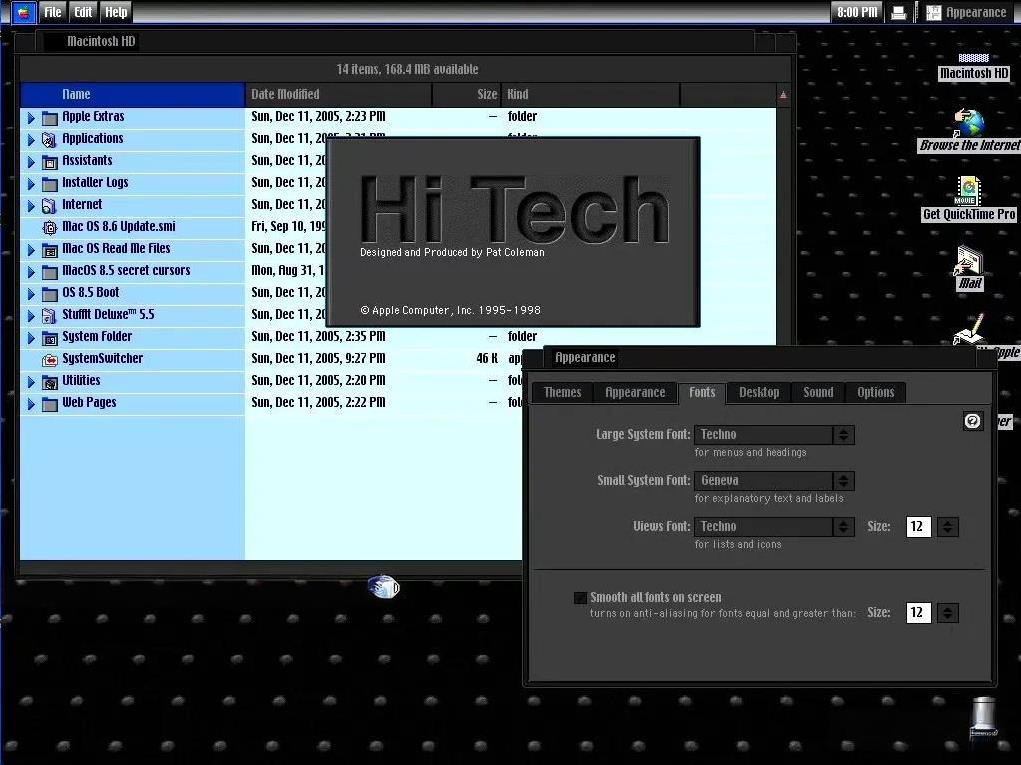Open the Large System Font dropdown

[774, 434]
